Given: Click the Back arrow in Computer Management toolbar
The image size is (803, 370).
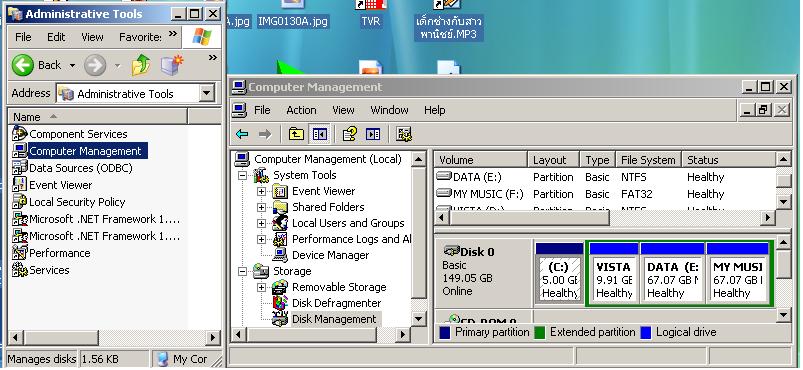Looking at the screenshot, I should pyautogui.click(x=242, y=134).
